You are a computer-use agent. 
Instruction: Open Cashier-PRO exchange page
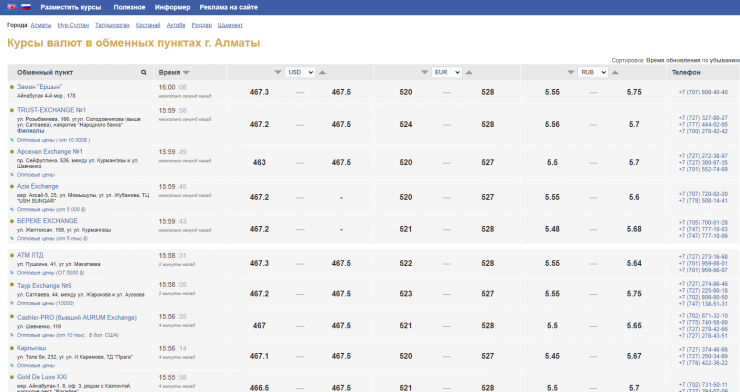[77, 317]
